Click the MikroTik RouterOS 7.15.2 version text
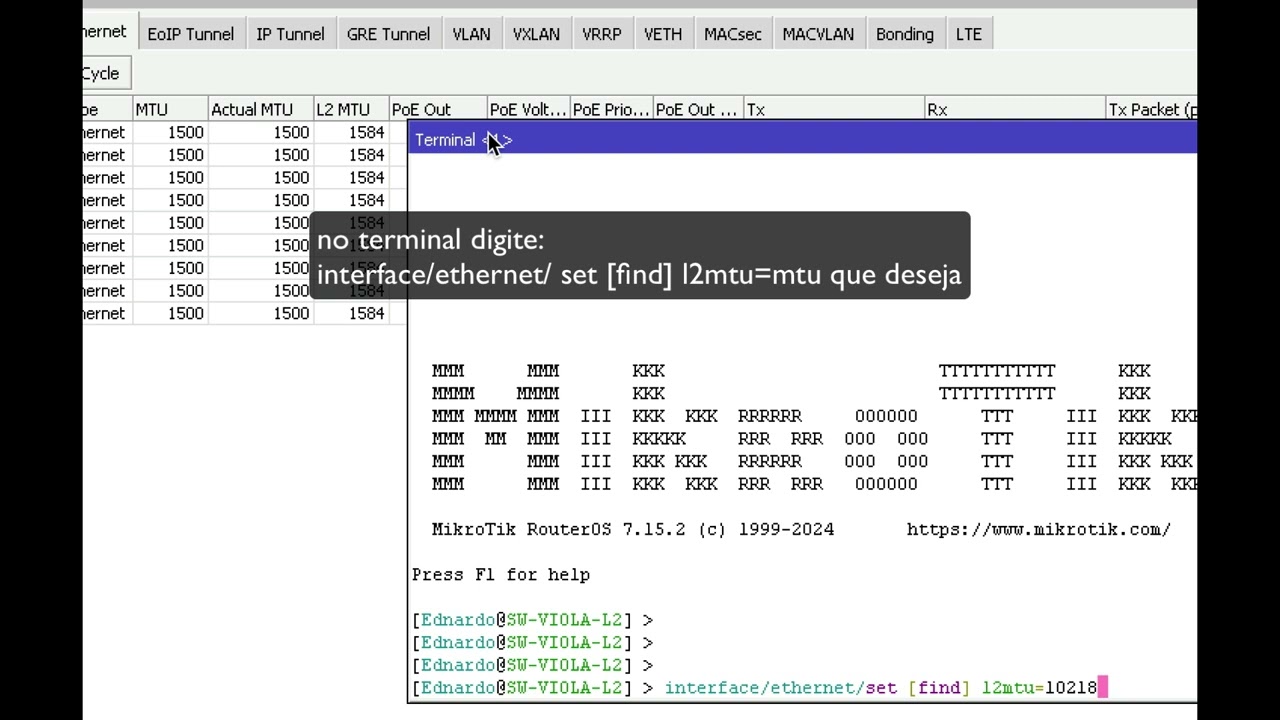Screen dimensions: 1280x720 coord(633,530)
